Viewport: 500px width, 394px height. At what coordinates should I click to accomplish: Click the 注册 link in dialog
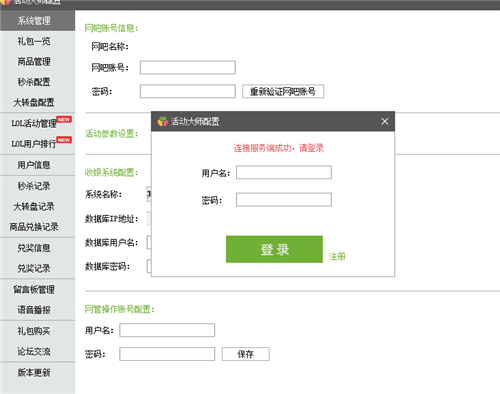[x=337, y=256]
